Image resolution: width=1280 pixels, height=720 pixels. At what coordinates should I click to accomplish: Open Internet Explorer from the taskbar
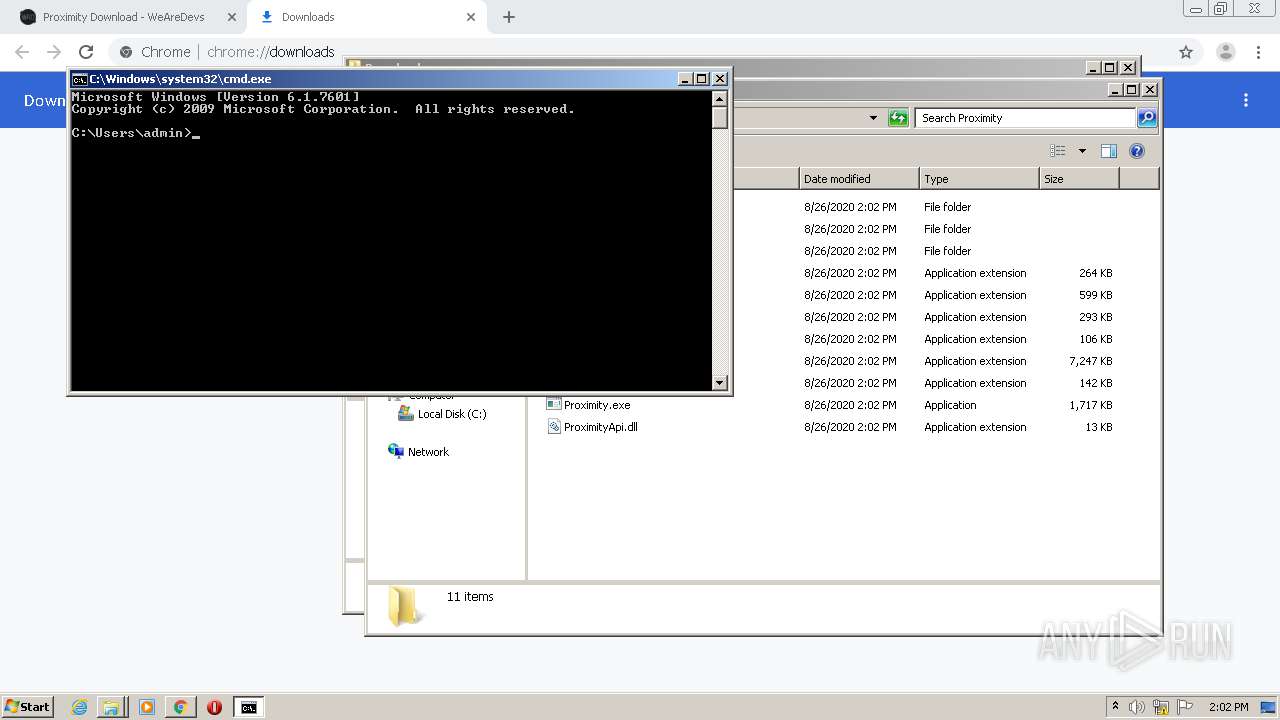(80, 707)
